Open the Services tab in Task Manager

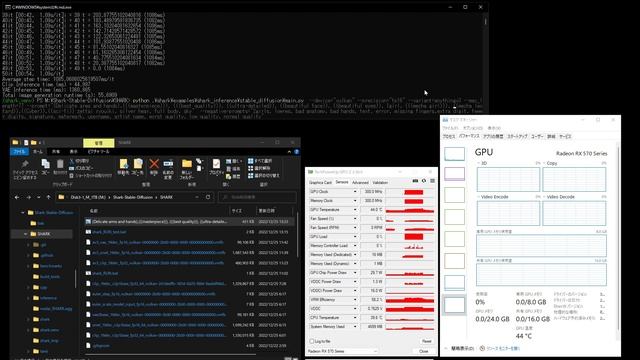coord(565,136)
